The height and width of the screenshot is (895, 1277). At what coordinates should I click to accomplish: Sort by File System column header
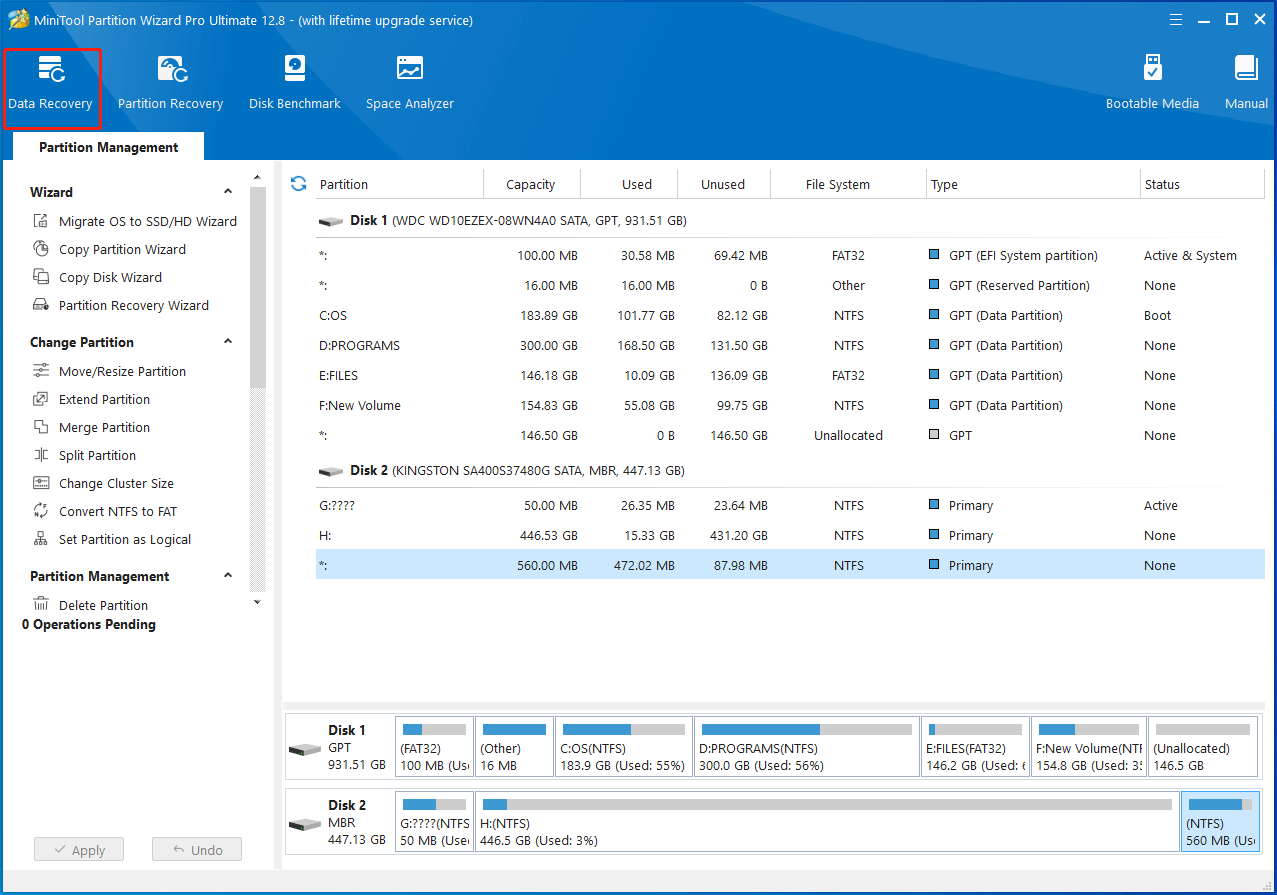(848, 184)
